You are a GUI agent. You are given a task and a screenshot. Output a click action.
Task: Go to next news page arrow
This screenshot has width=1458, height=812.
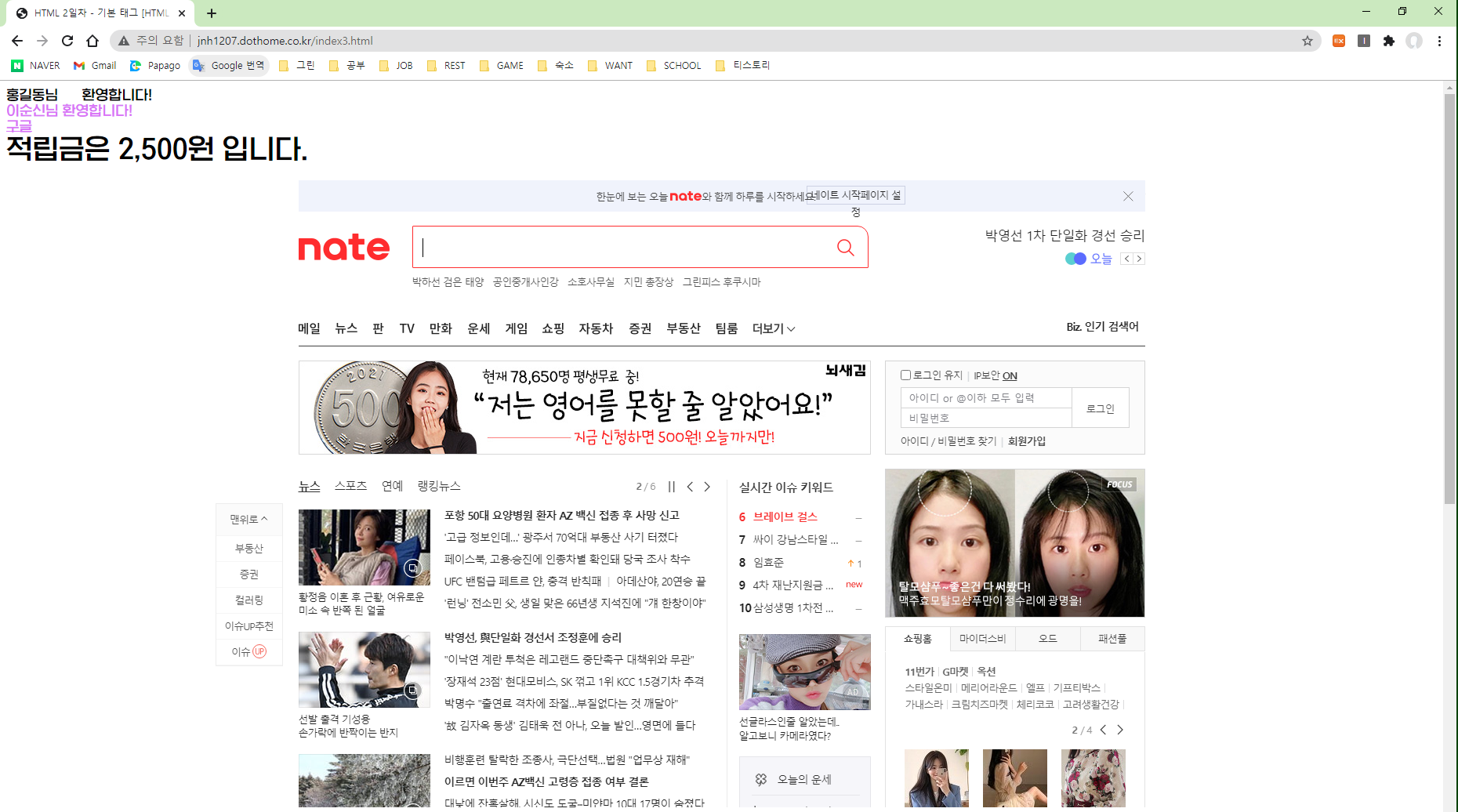pos(707,487)
